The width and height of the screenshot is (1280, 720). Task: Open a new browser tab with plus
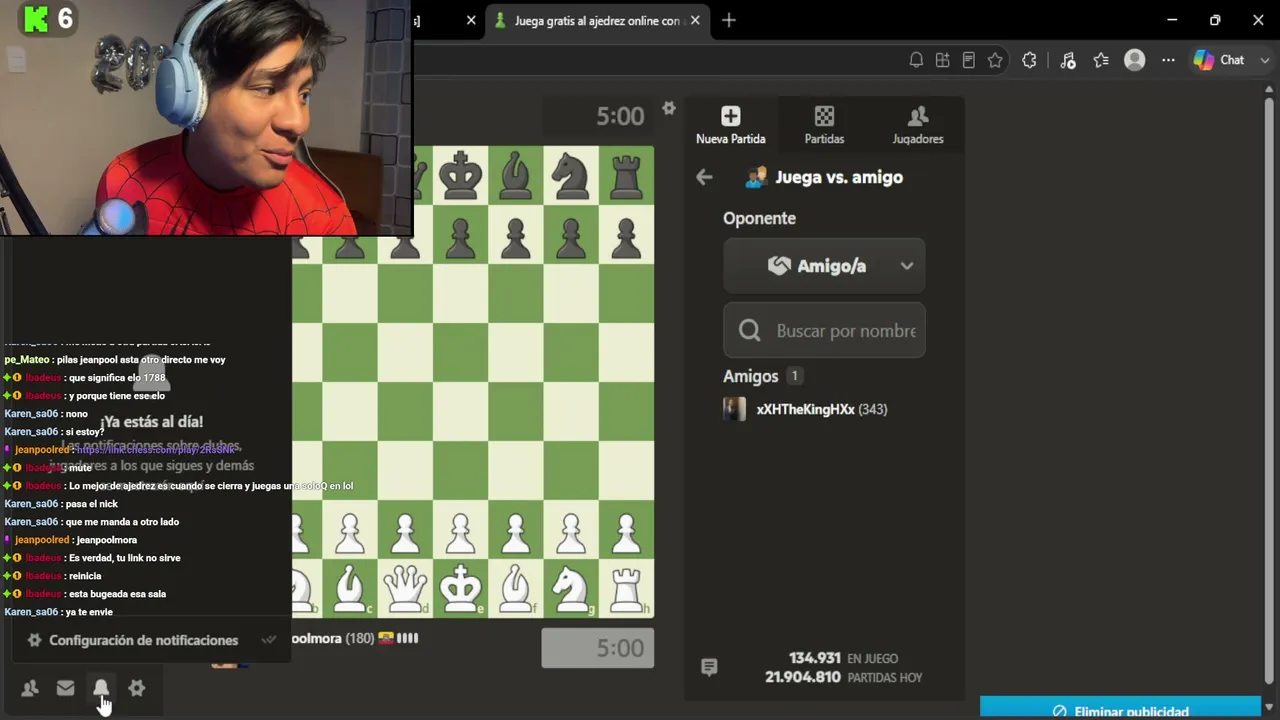coord(728,20)
